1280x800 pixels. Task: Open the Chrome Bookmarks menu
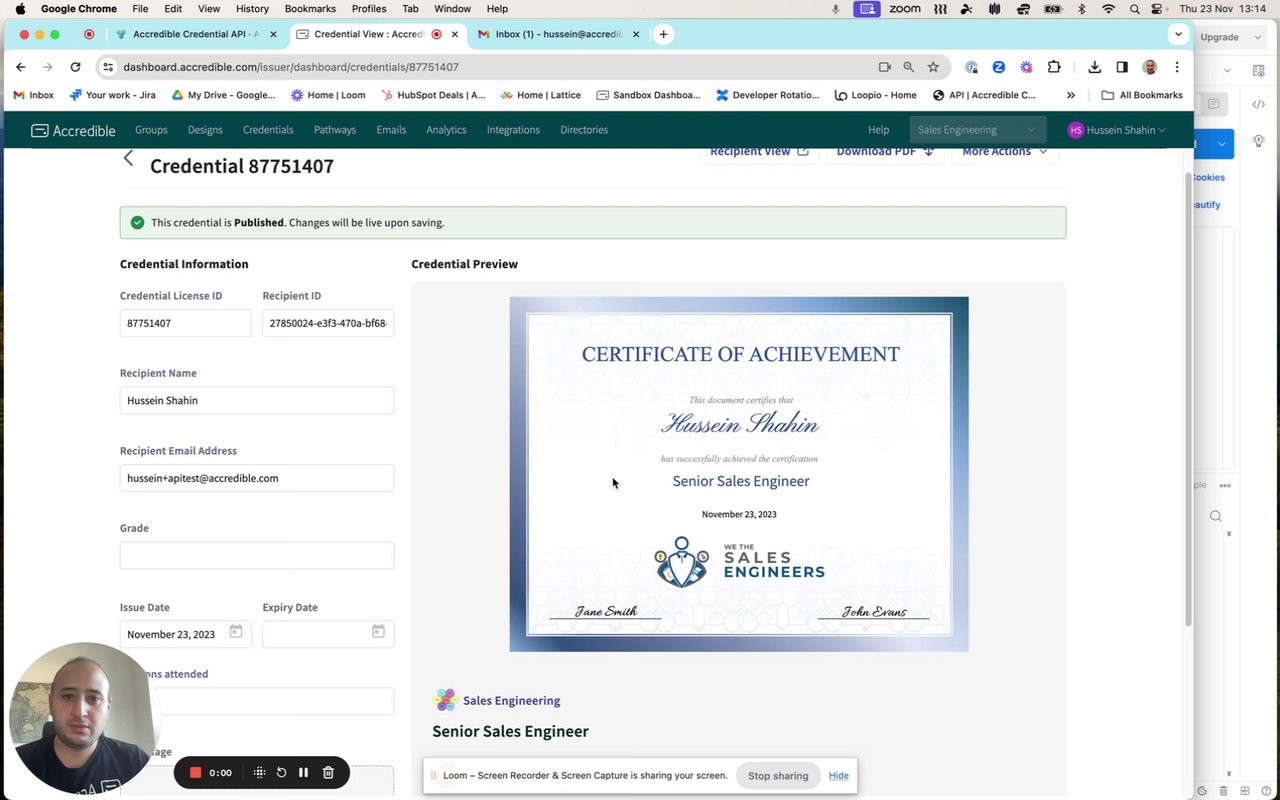[x=310, y=9]
